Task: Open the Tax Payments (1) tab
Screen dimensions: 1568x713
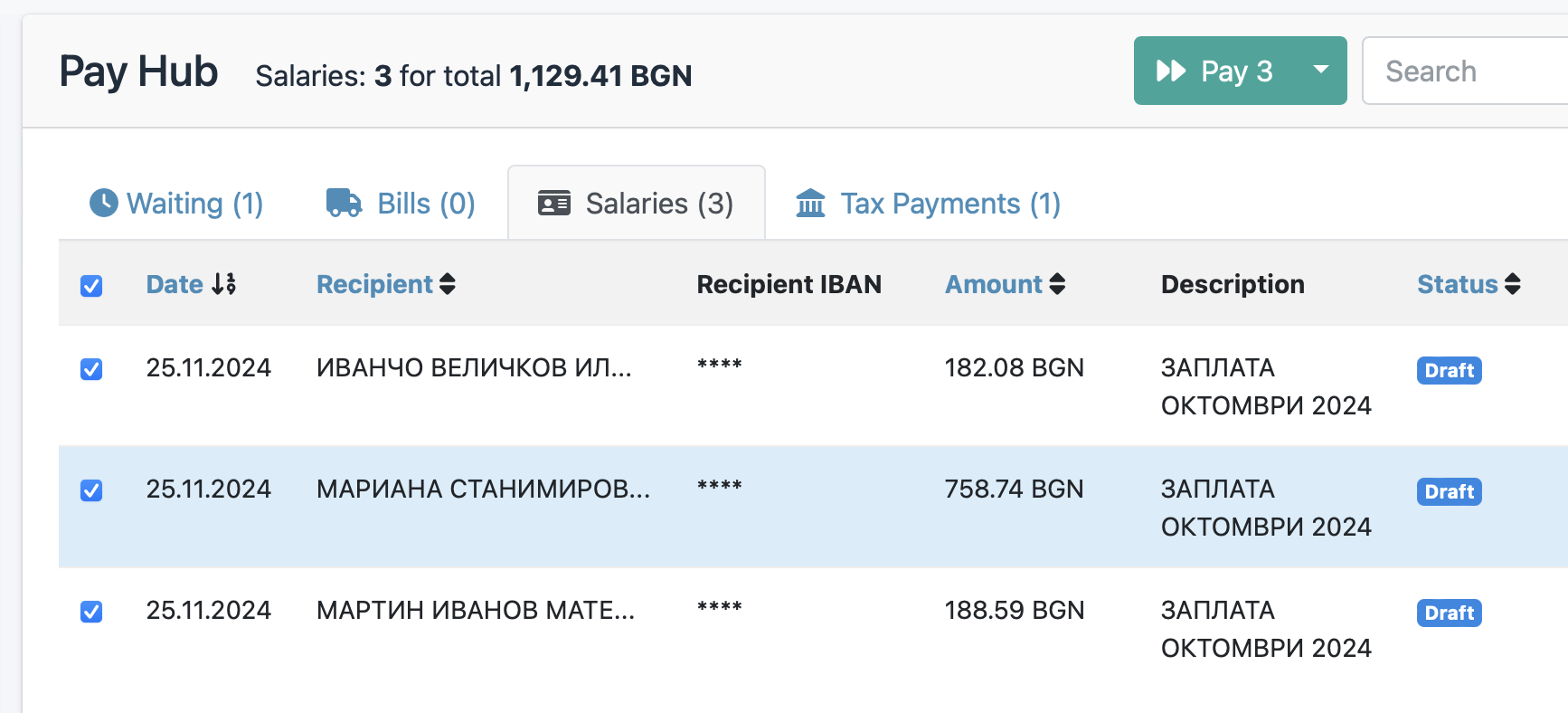Action: pyautogui.click(x=929, y=204)
